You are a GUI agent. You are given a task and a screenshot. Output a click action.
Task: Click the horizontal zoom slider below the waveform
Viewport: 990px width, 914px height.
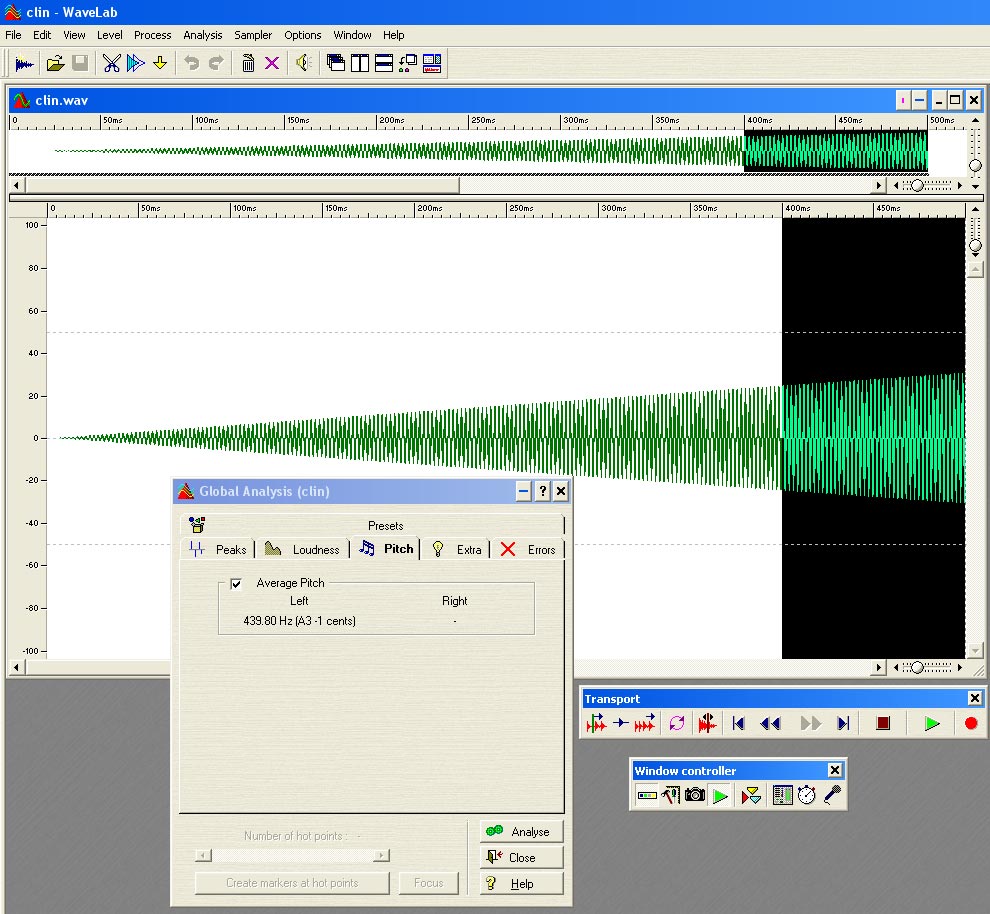pos(917,668)
